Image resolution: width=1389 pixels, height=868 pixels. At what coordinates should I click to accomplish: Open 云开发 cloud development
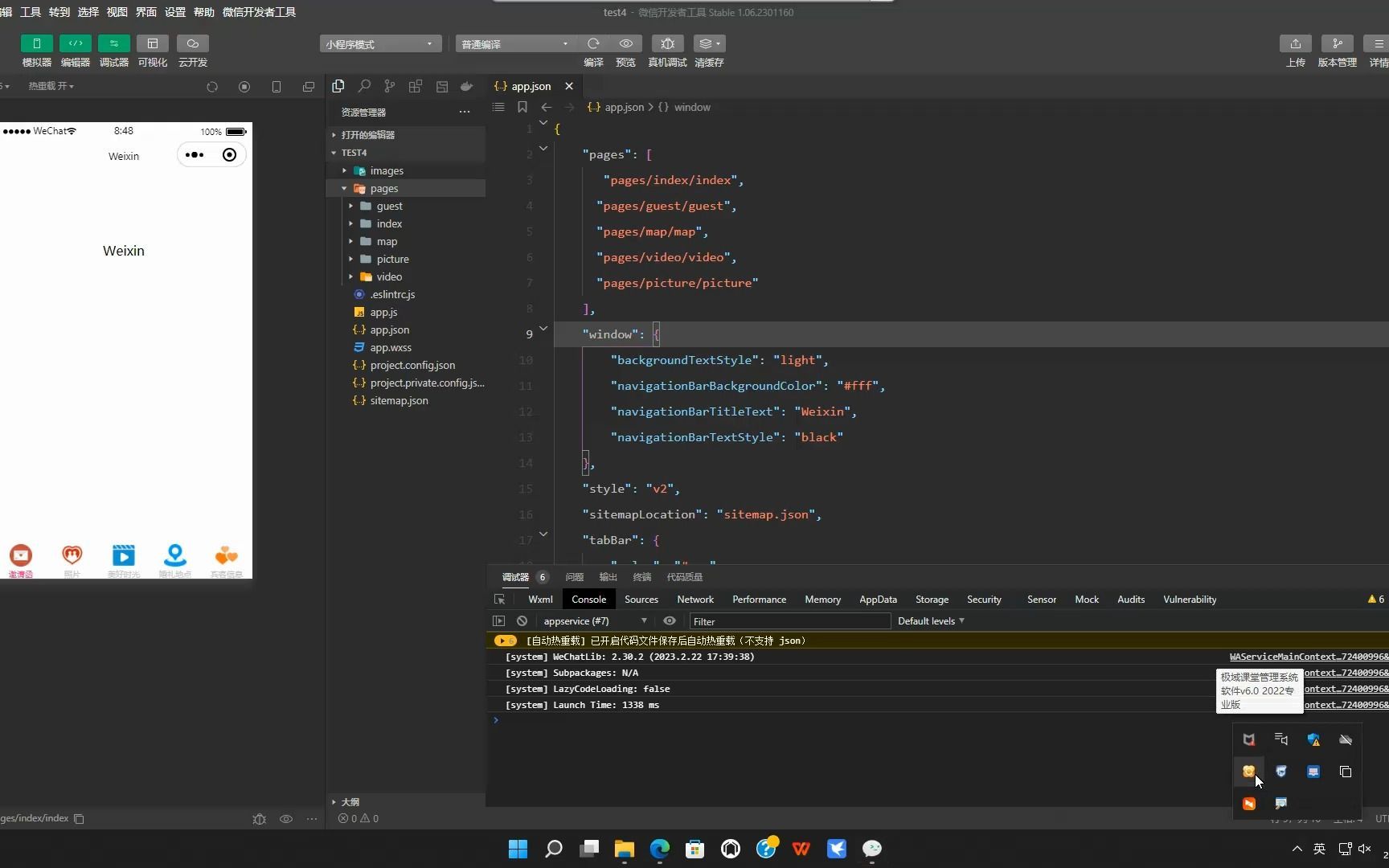pyautogui.click(x=192, y=43)
